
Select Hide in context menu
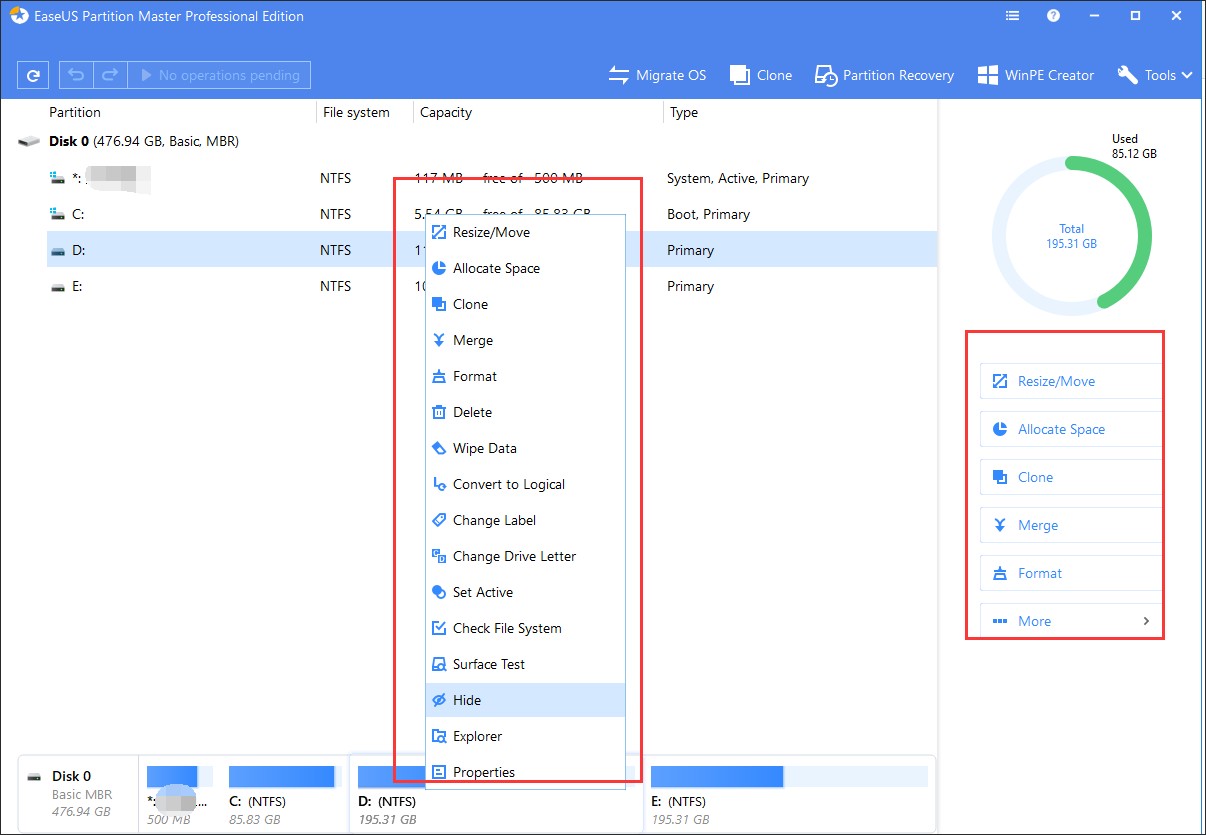525,700
